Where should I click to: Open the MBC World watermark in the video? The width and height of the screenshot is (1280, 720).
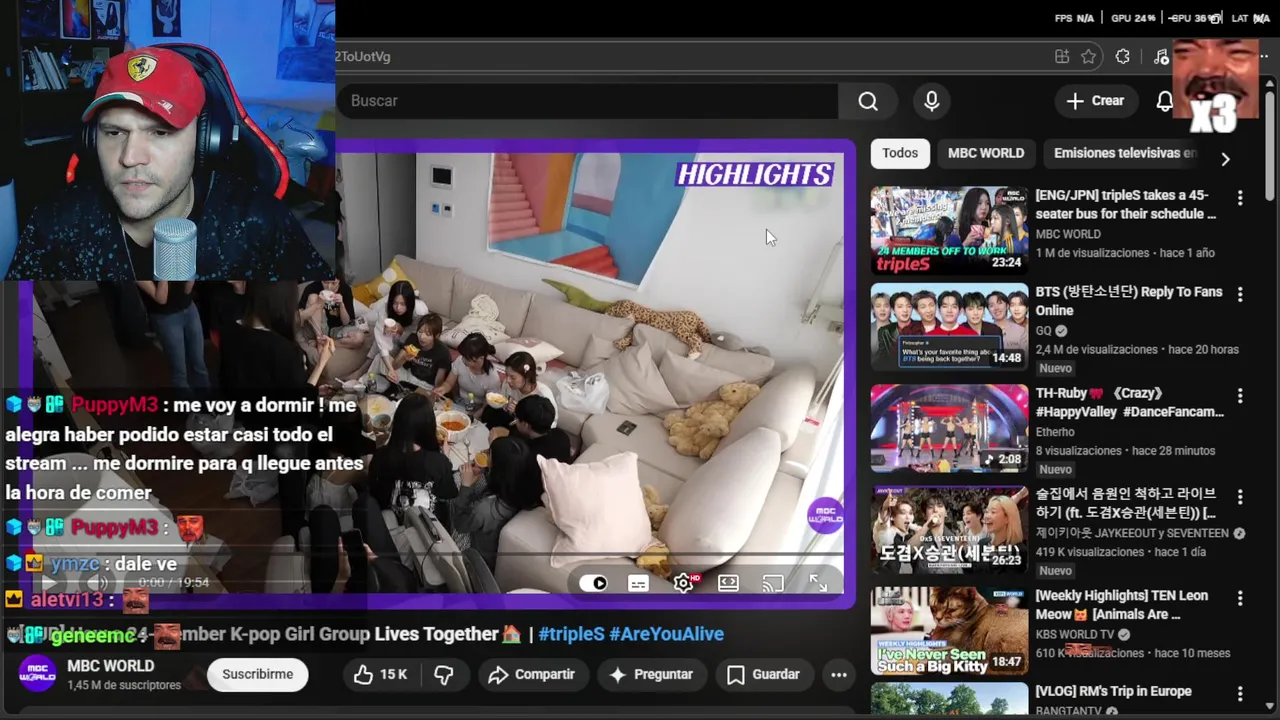(x=825, y=515)
